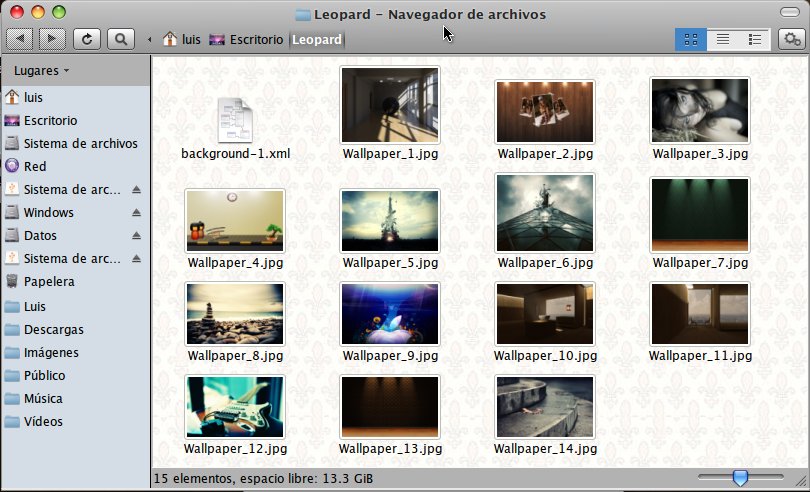810x492 pixels.
Task: Show the hidden left breadcrumb arrow path
Action: pos(149,39)
